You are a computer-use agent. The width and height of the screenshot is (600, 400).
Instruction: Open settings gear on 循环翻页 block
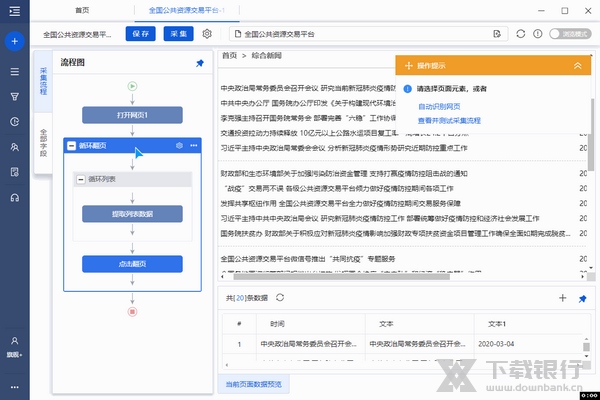click(179, 145)
